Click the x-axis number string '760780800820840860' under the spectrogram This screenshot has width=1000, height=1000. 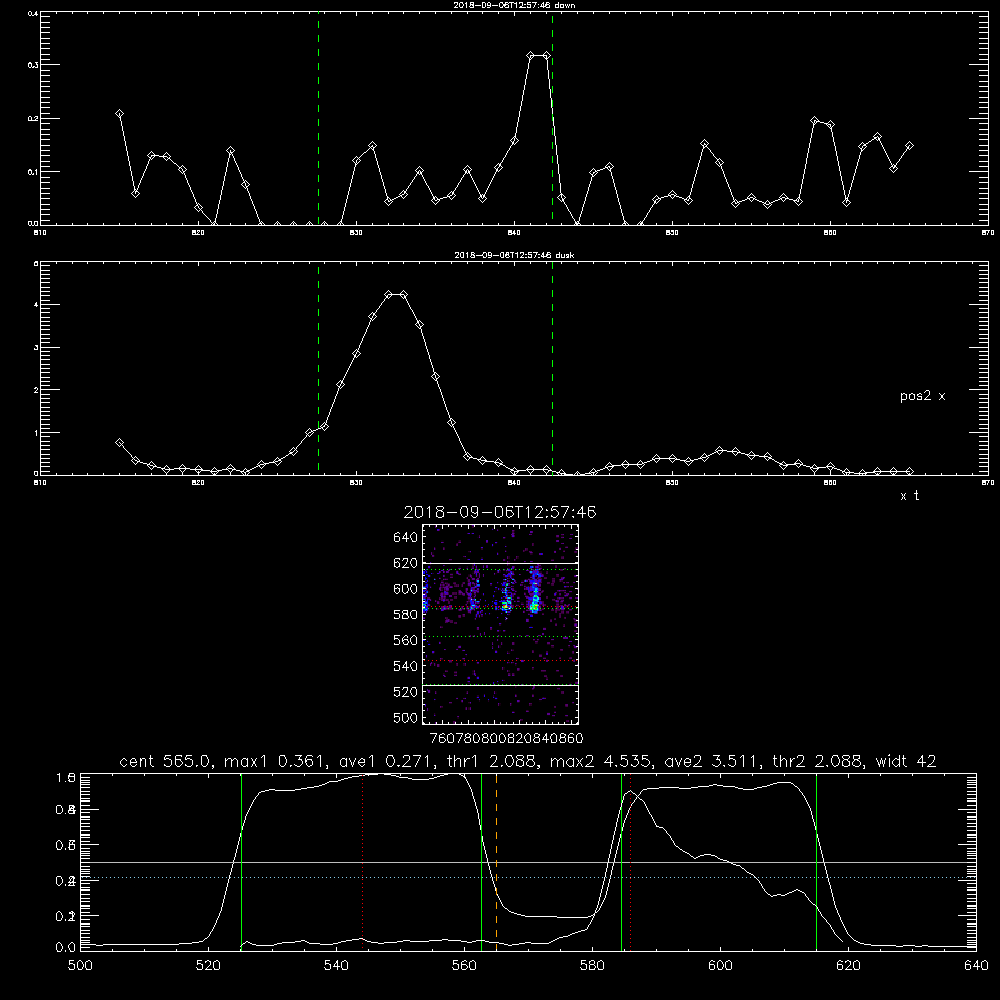point(506,739)
